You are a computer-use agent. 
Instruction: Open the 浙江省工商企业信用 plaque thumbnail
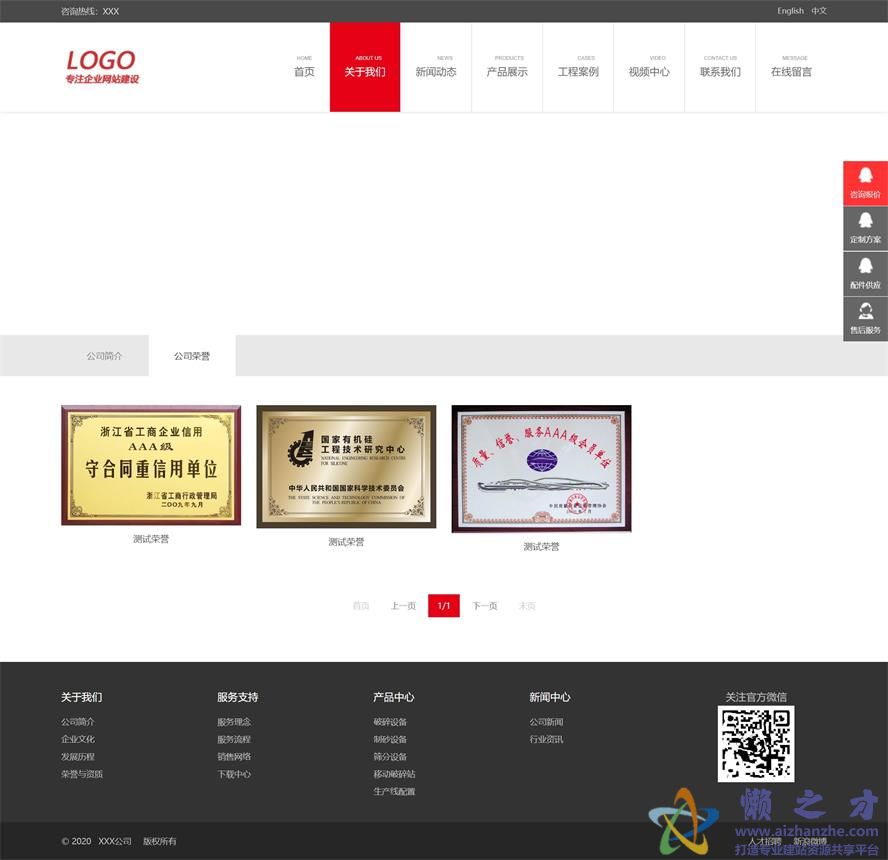point(151,465)
